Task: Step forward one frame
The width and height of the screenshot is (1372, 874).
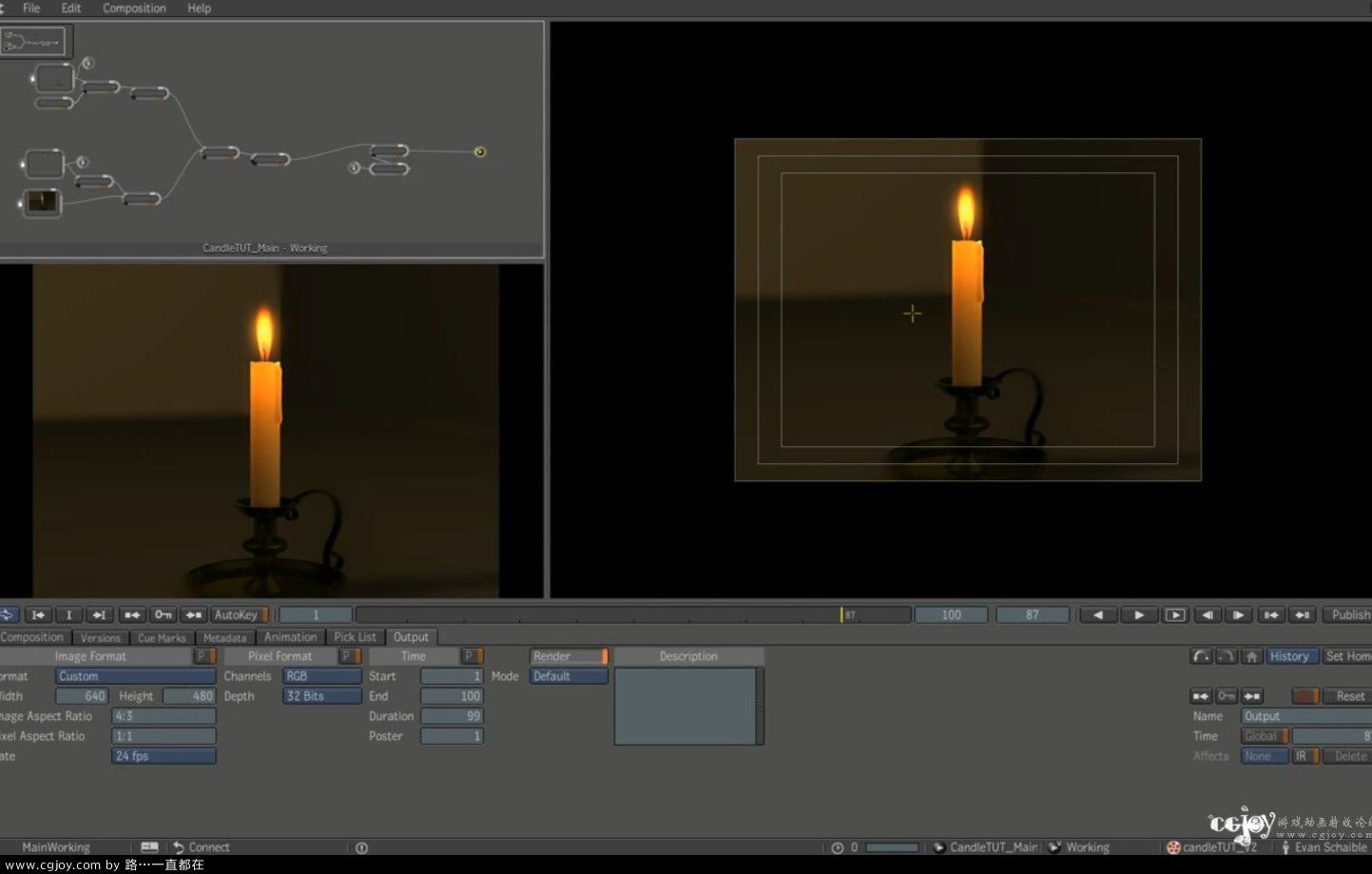Action: [x=1238, y=615]
